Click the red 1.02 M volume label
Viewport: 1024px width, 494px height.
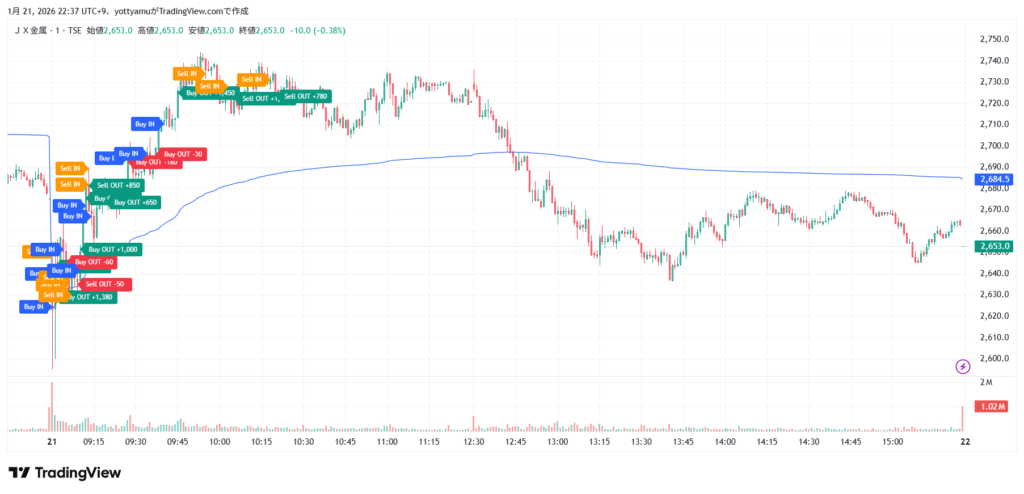click(x=994, y=407)
